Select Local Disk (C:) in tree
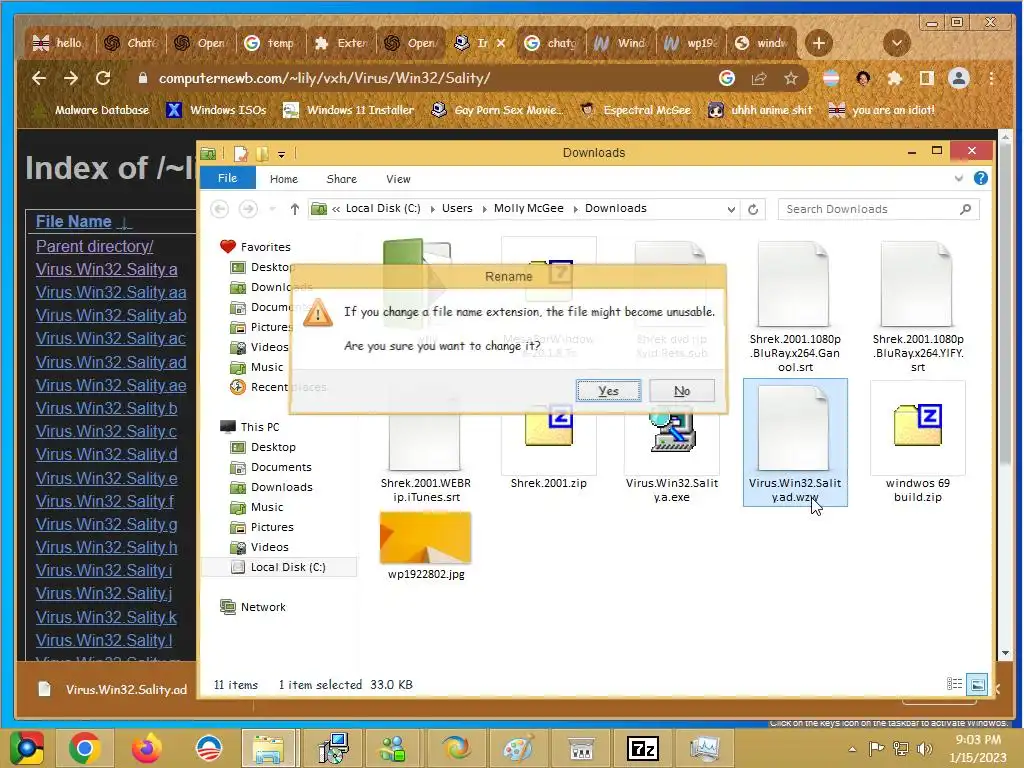1024x768 pixels. (279, 567)
